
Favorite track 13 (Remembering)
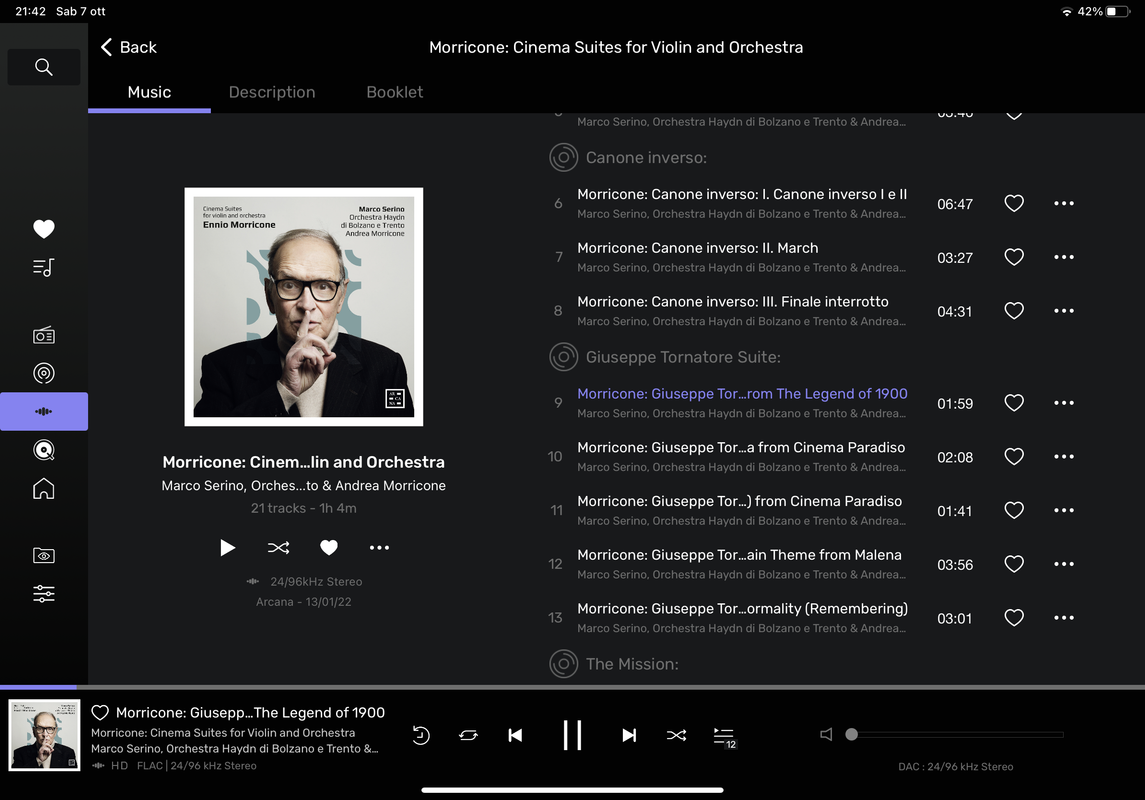[1014, 618]
